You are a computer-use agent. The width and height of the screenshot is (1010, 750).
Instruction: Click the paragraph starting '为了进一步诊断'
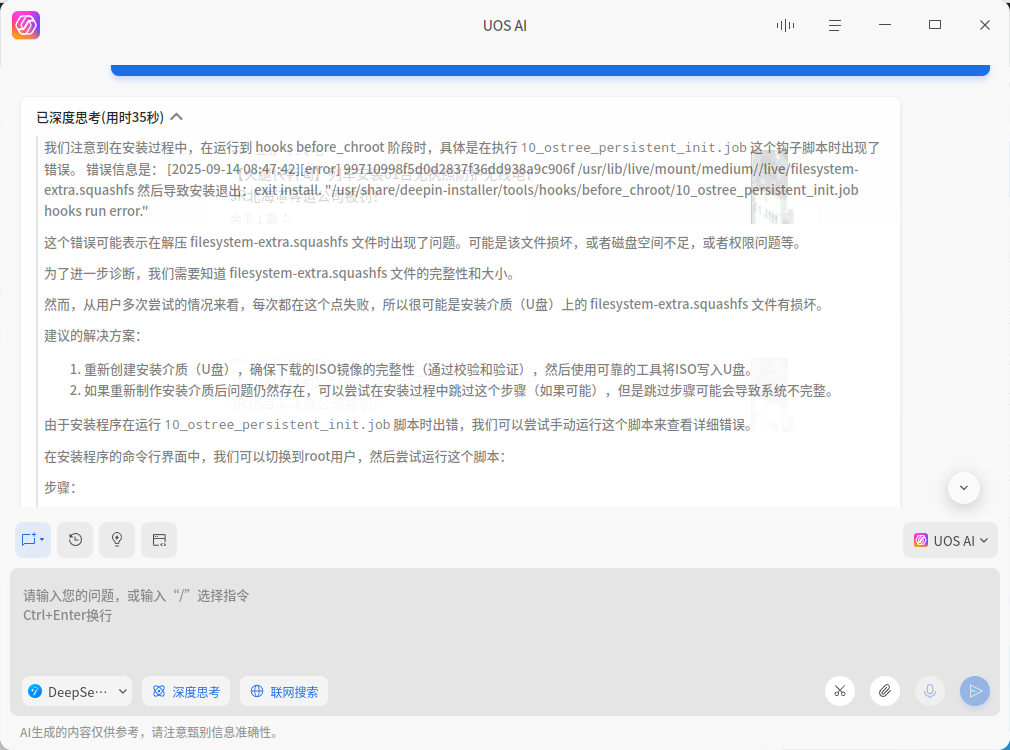coord(281,274)
